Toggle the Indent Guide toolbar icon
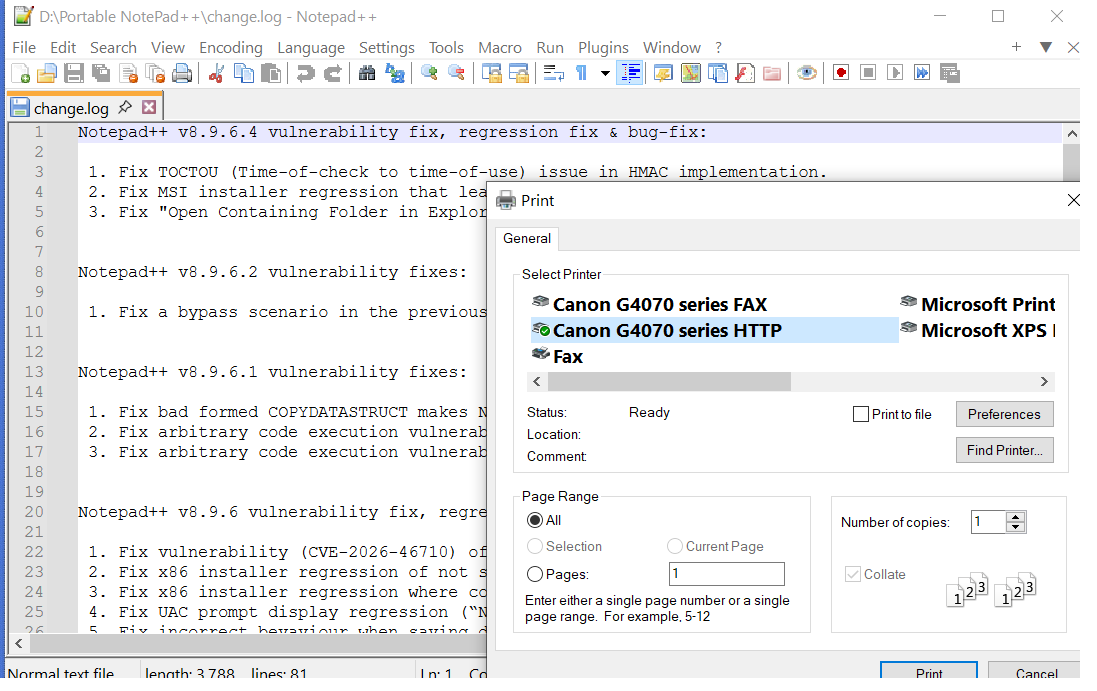Screen dimensions: 1097x691 [630, 73]
